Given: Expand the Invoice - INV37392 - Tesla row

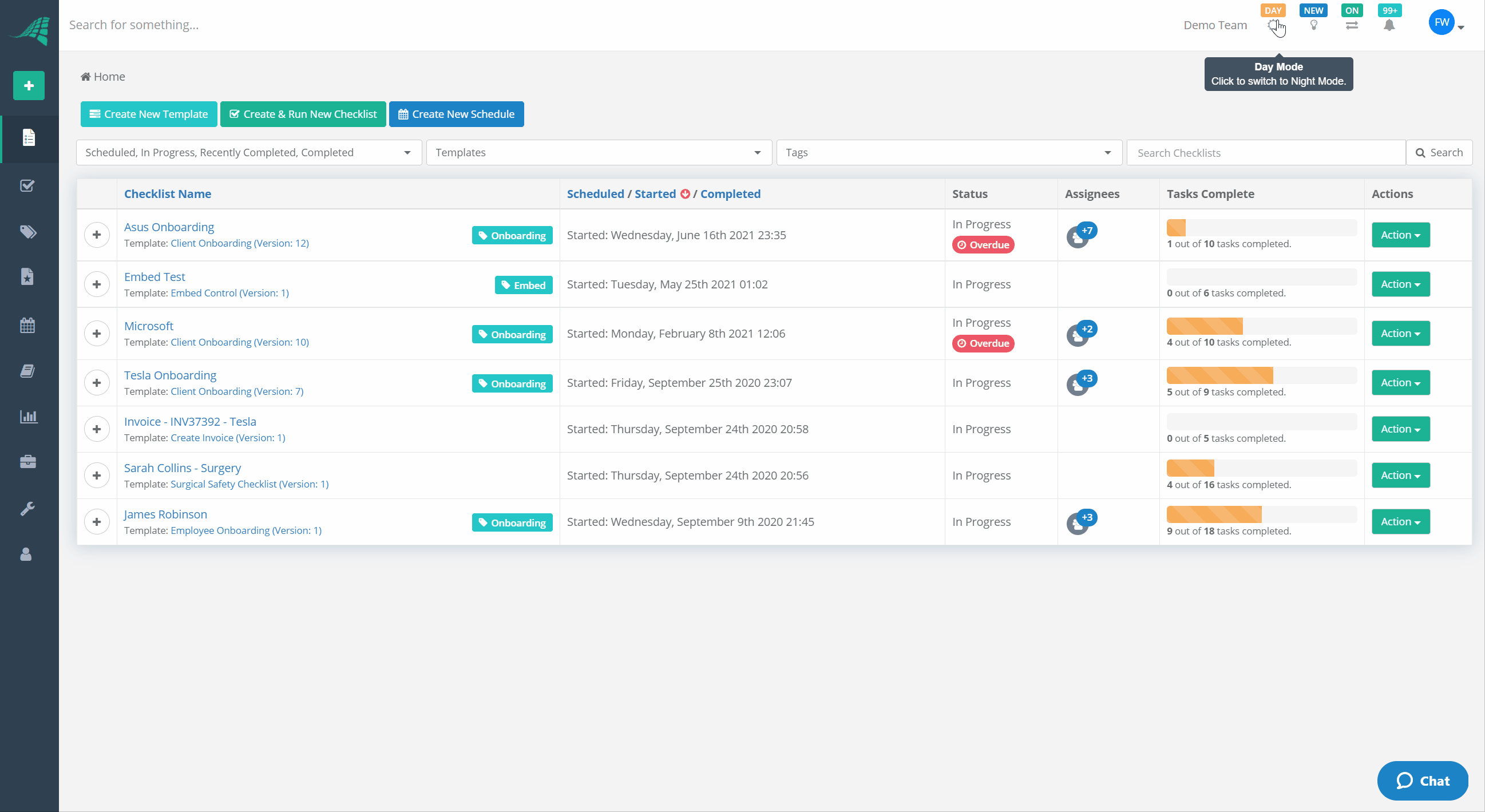Looking at the screenshot, I should [x=97, y=429].
